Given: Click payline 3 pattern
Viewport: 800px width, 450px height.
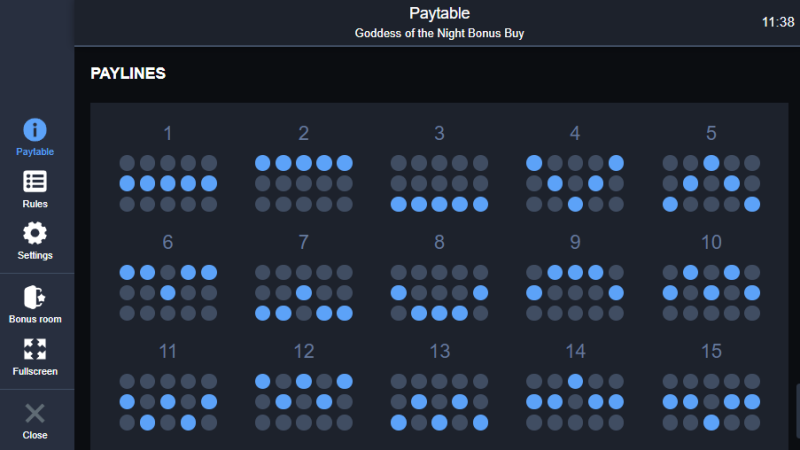Looking at the screenshot, I should point(439,184).
